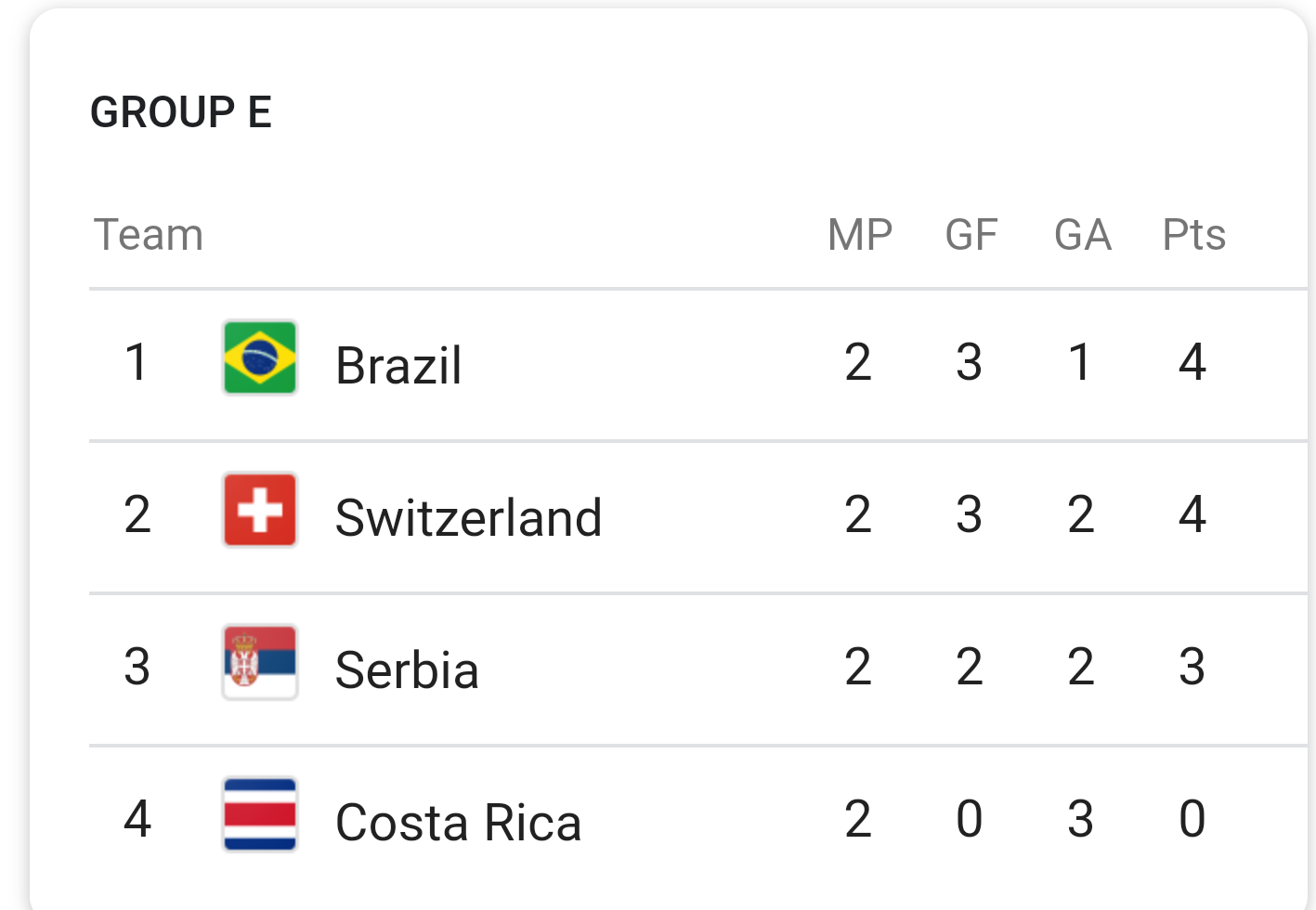This screenshot has height=910, width=1316.
Task: Click the Switzerland flag icon
Action: pos(260,511)
